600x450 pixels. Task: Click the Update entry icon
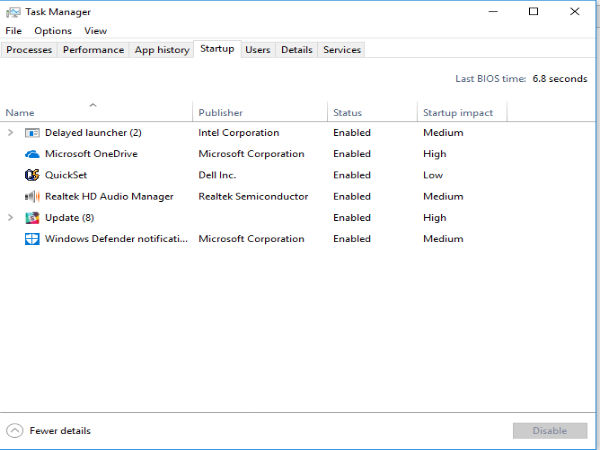32,218
